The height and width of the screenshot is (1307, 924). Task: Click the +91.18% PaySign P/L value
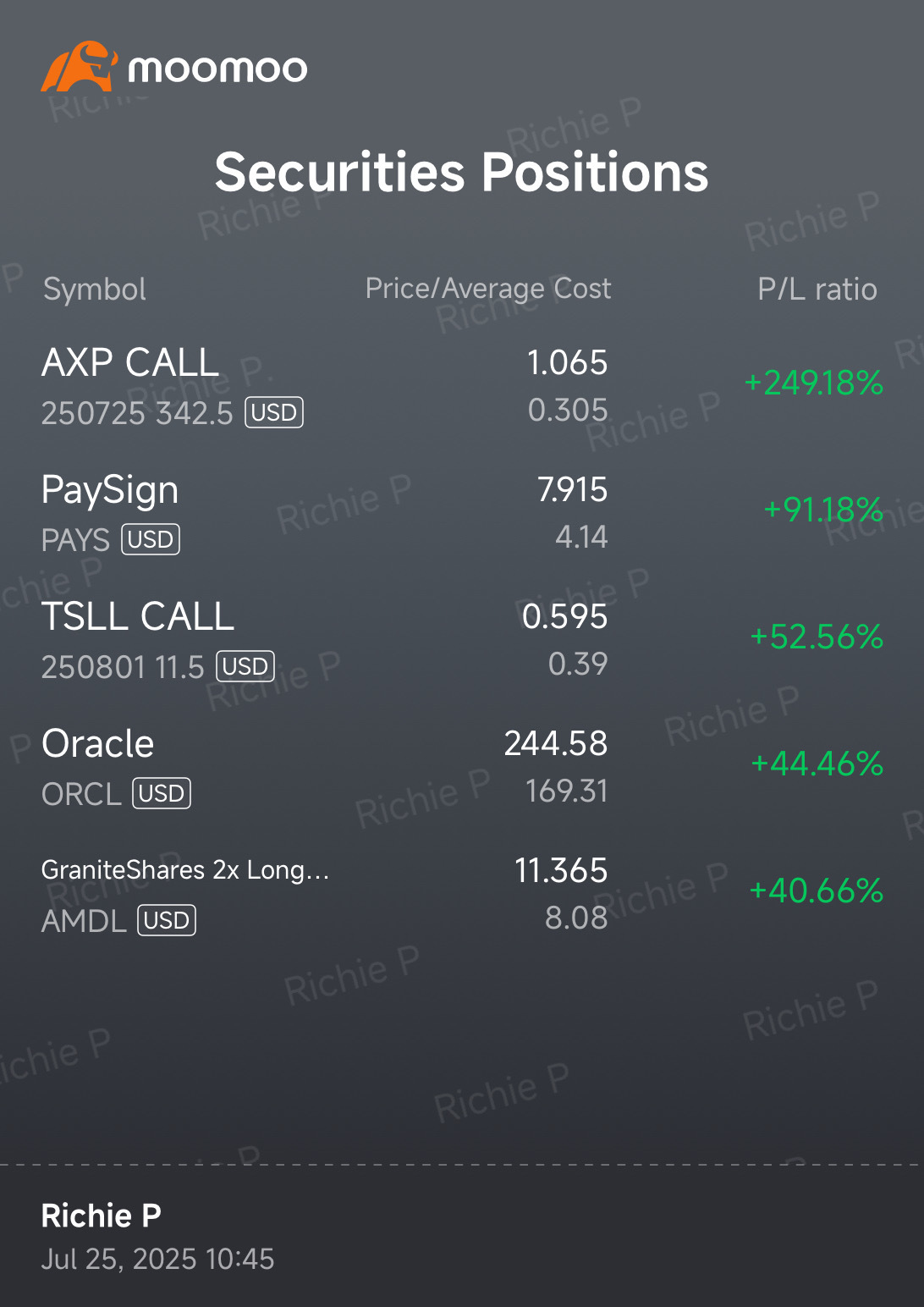823,510
